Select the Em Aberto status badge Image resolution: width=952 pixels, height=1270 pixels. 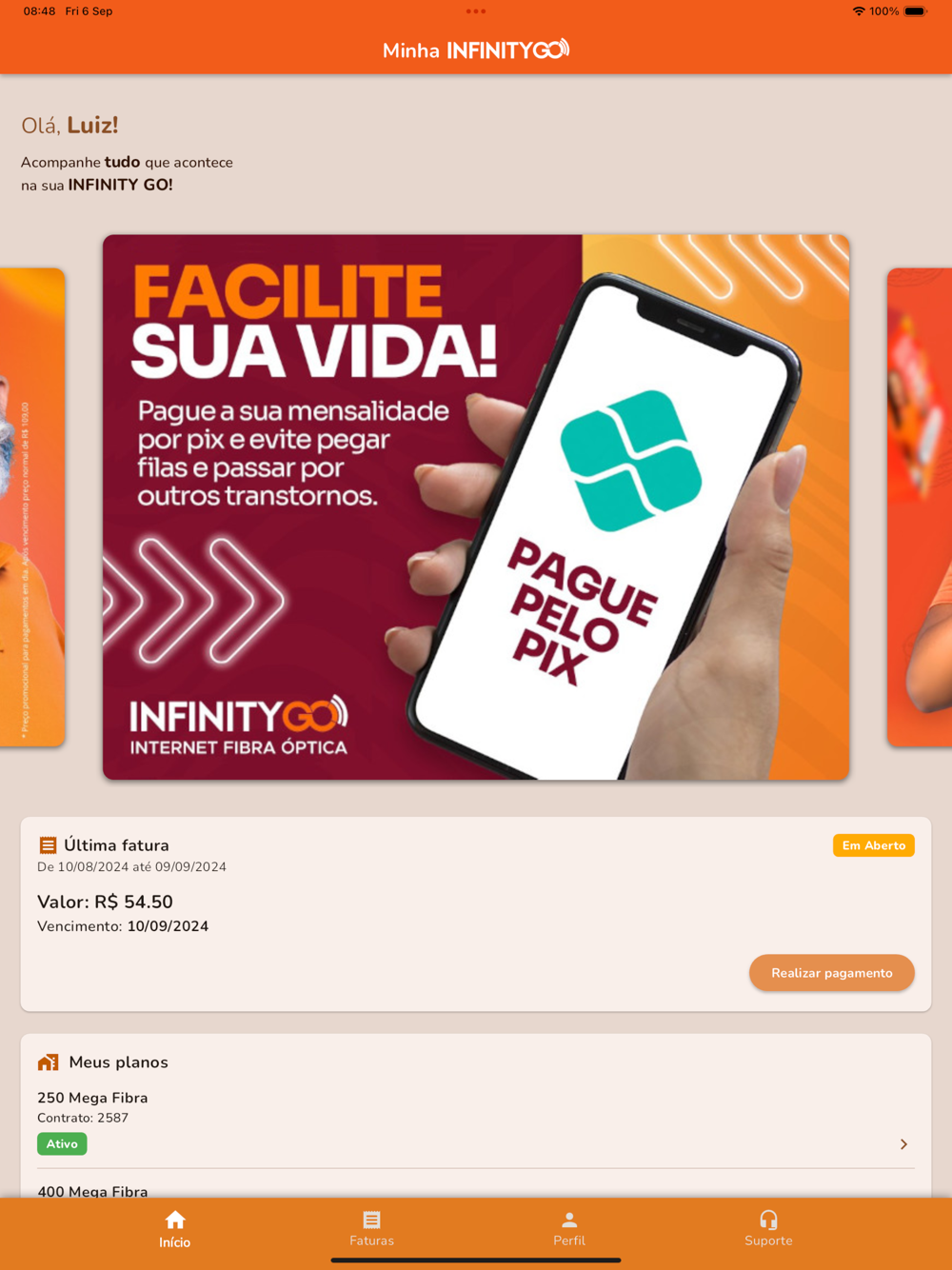[x=874, y=845]
